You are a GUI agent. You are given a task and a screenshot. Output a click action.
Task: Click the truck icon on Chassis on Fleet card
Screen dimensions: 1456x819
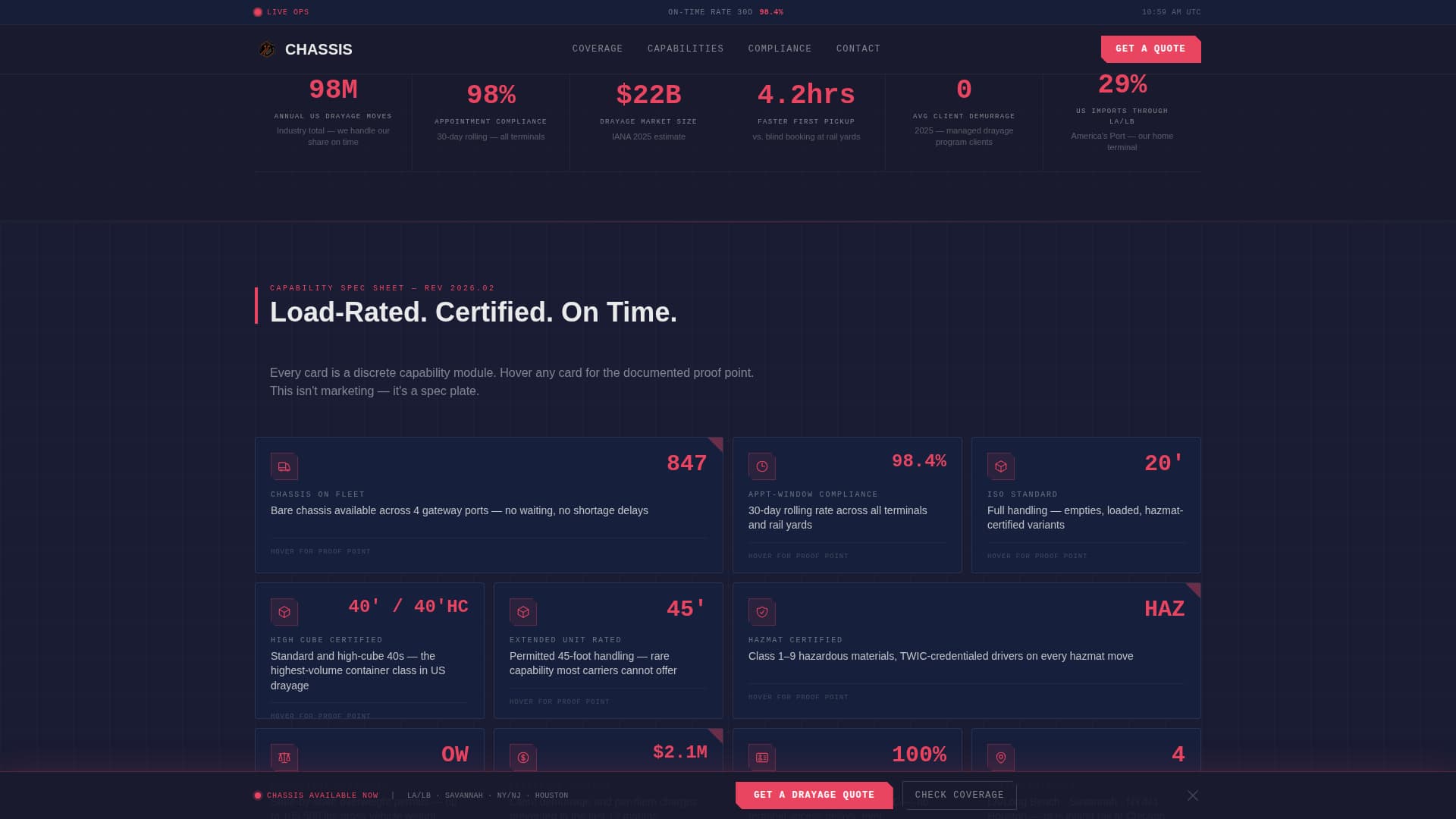[x=284, y=466]
